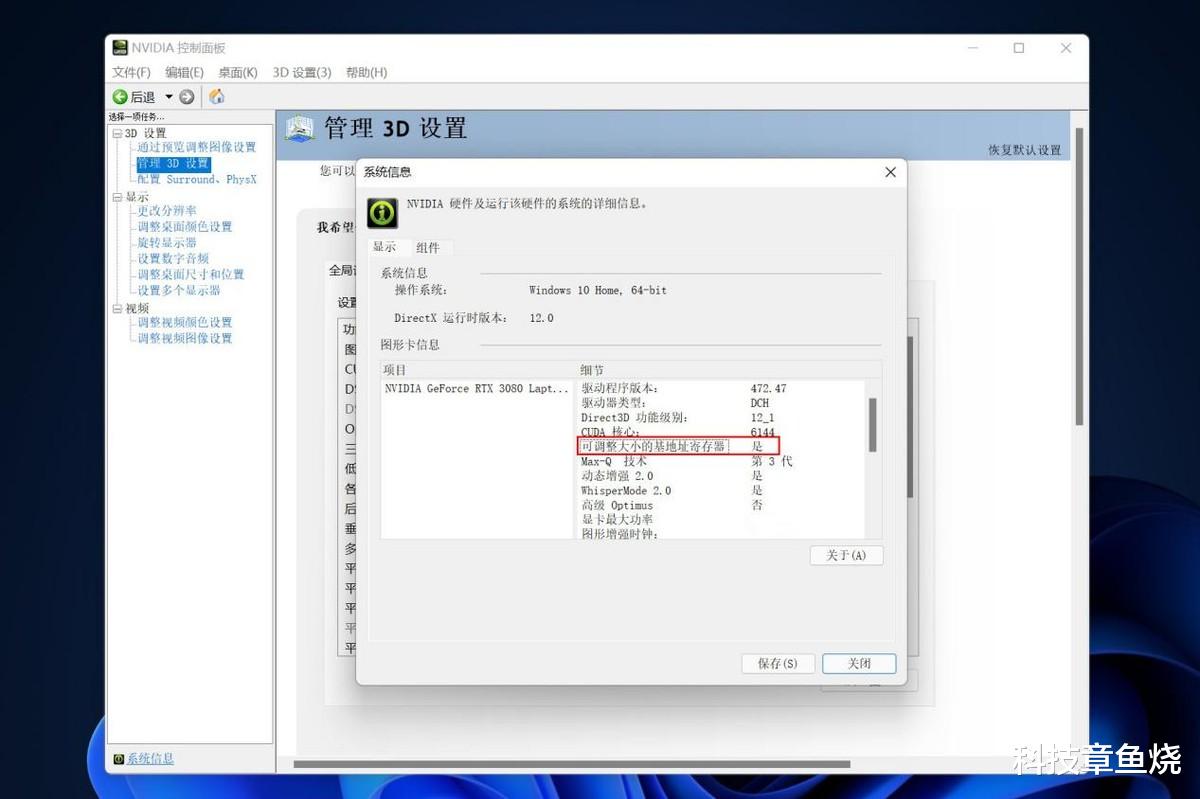Open 更改分辨率 under 显示
Screen dimensions: 1200x799
[166, 211]
